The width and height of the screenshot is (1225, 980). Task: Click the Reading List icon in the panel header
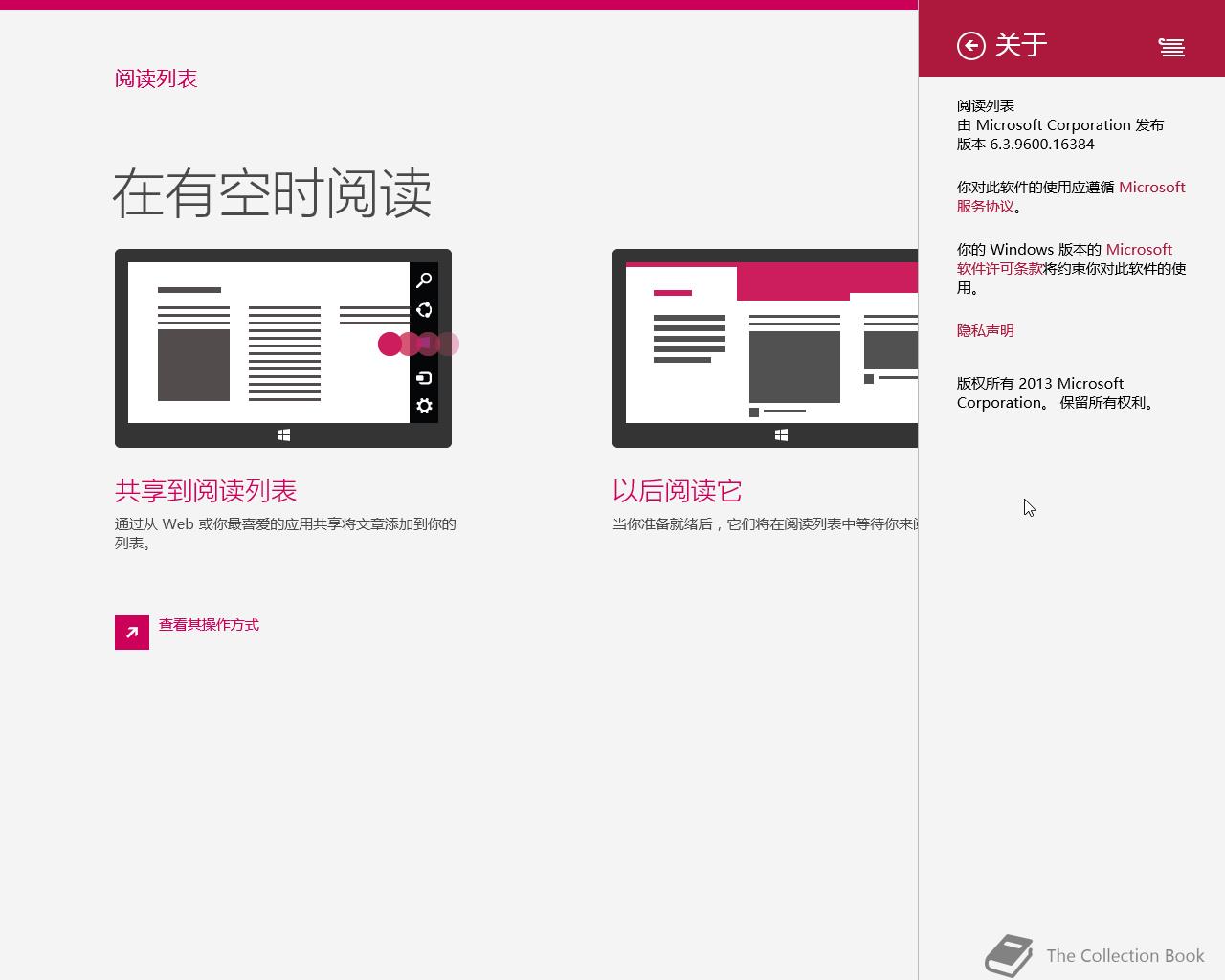[x=1171, y=46]
